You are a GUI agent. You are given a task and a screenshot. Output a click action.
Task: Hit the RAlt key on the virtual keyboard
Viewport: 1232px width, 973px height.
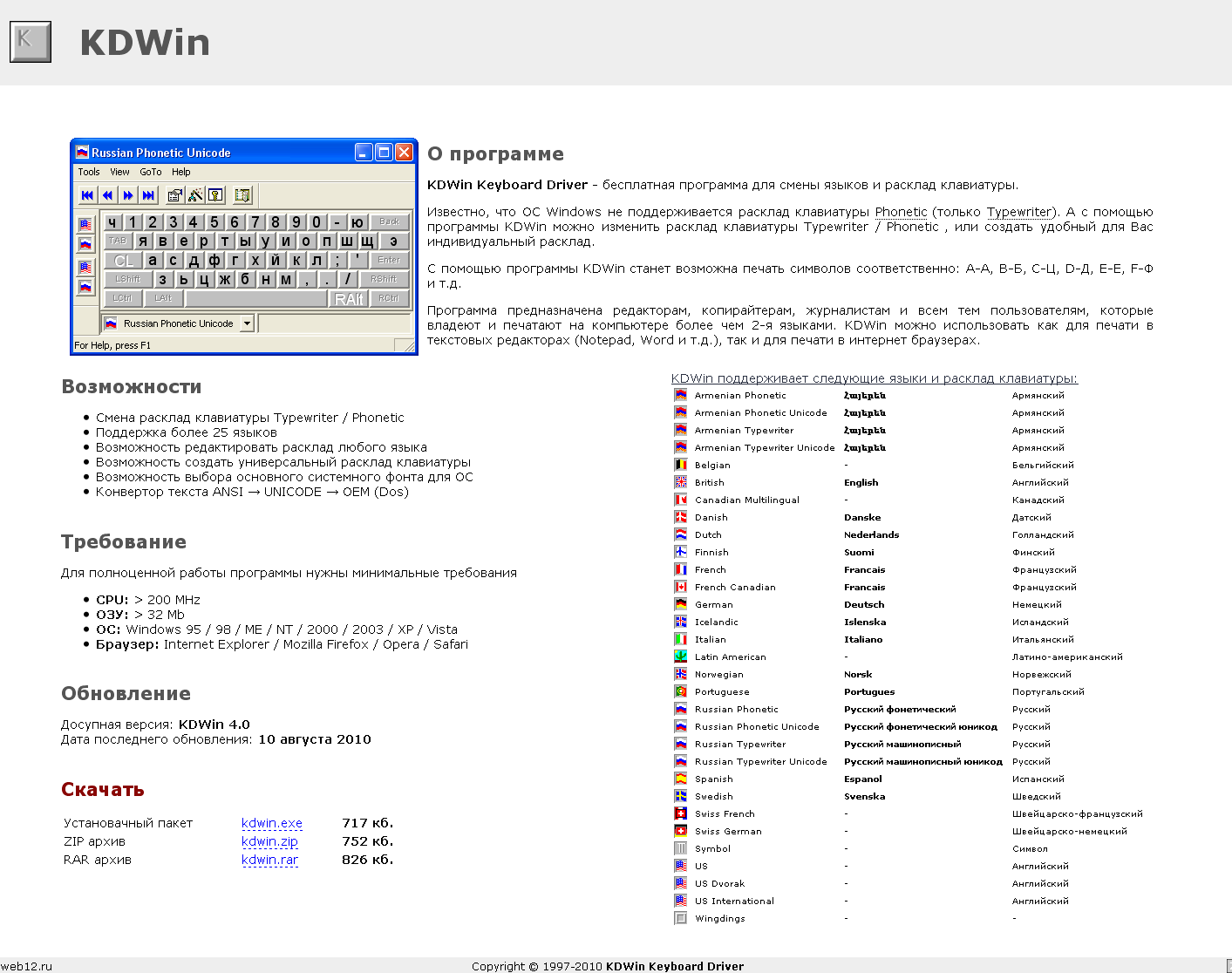pos(349,298)
